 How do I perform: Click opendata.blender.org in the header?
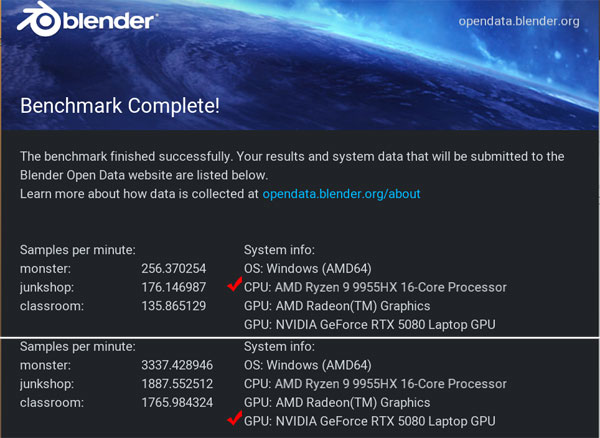pos(519,21)
